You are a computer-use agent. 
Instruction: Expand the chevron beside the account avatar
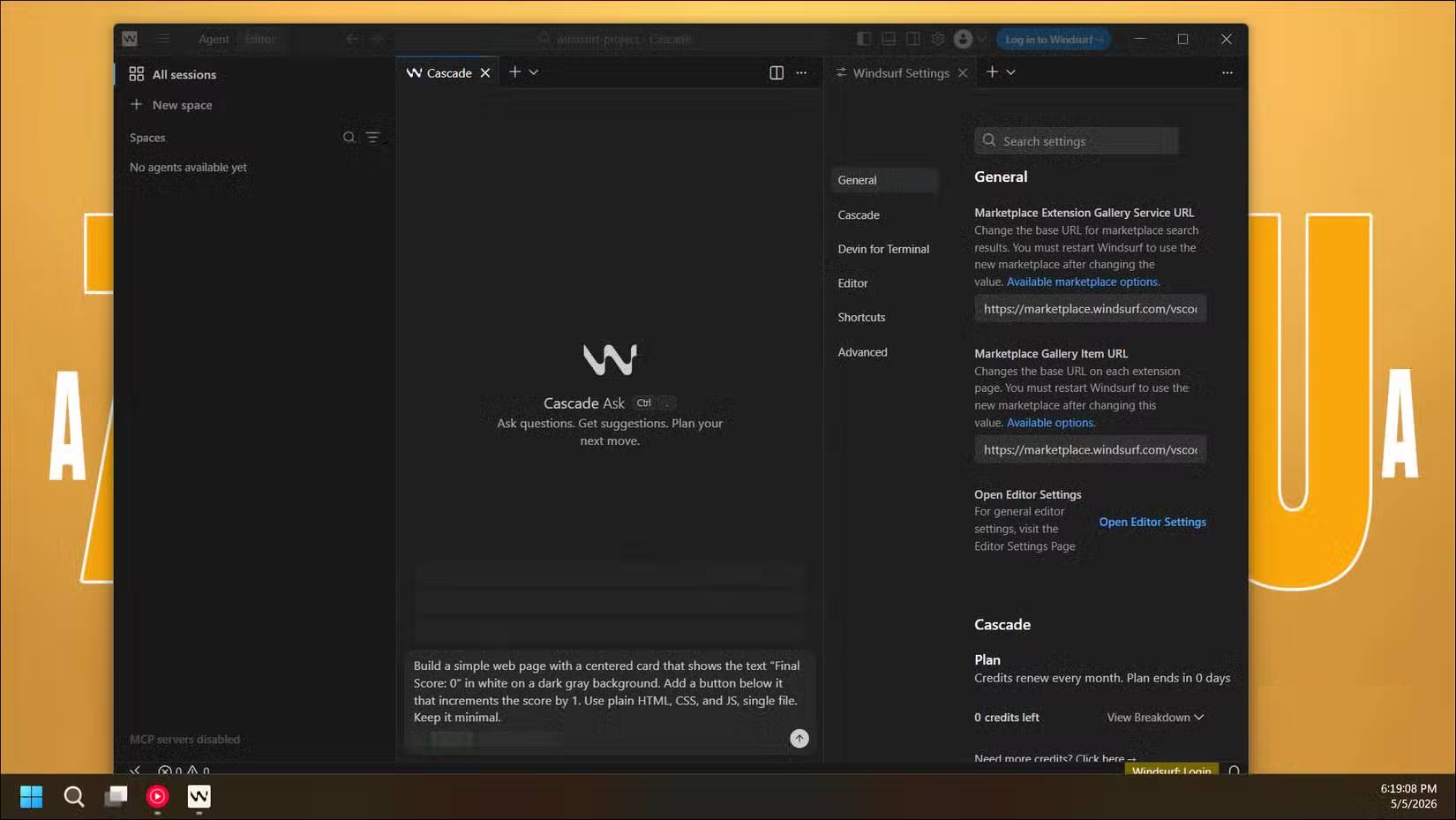click(981, 40)
